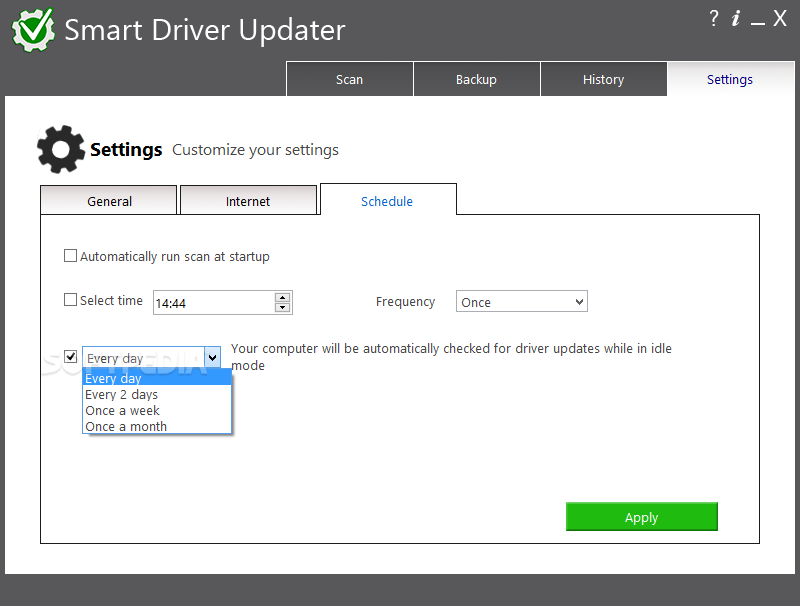
Task: Click the Smart Driver Updater logo
Action: click(33, 30)
